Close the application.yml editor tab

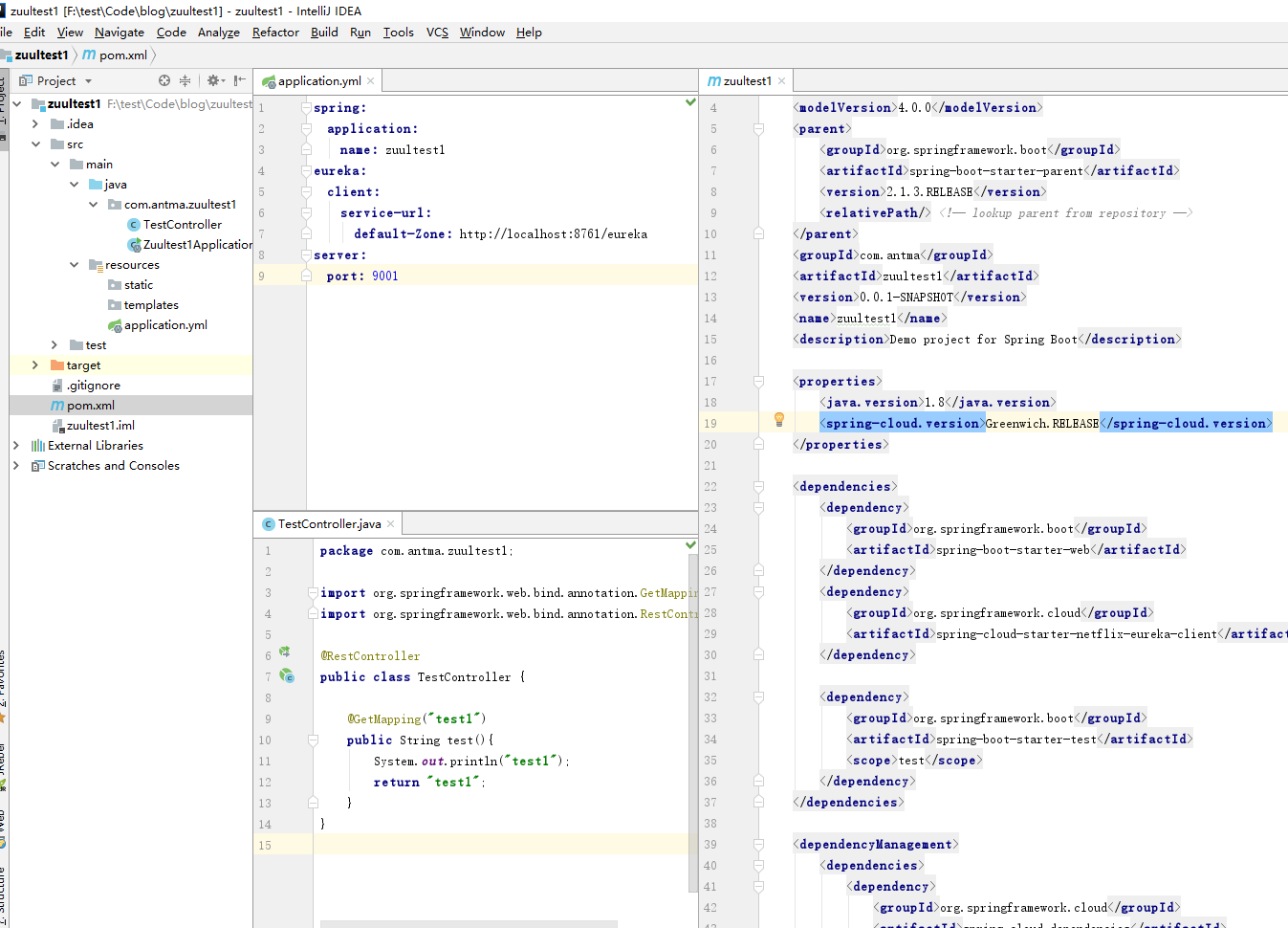pyautogui.click(x=371, y=81)
